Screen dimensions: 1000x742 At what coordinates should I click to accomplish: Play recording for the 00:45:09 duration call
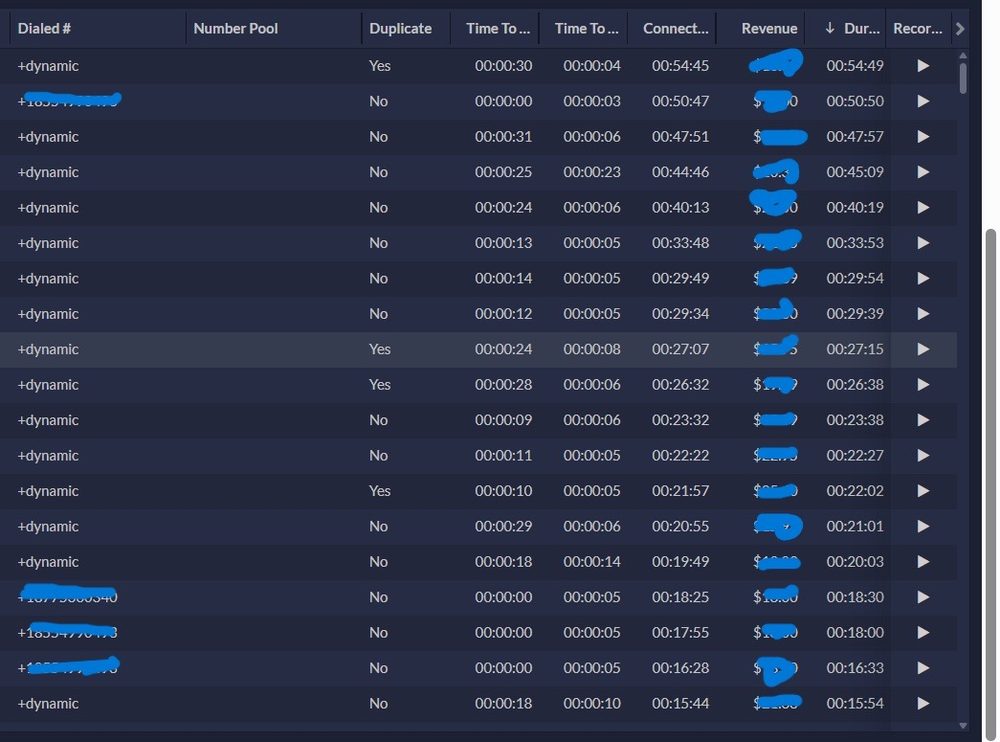(x=923, y=172)
